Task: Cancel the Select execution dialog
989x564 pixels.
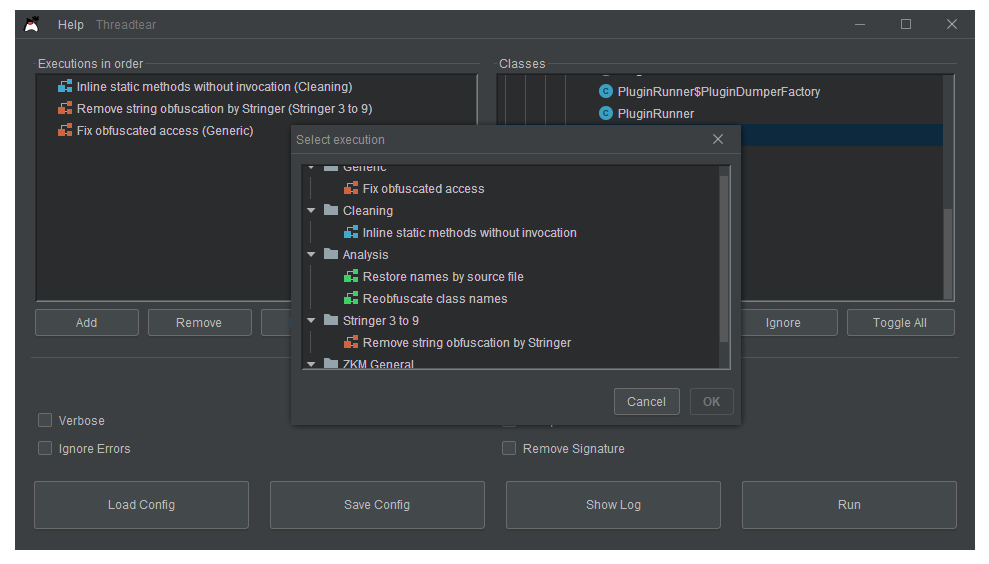Action: pyautogui.click(x=647, y=401)
